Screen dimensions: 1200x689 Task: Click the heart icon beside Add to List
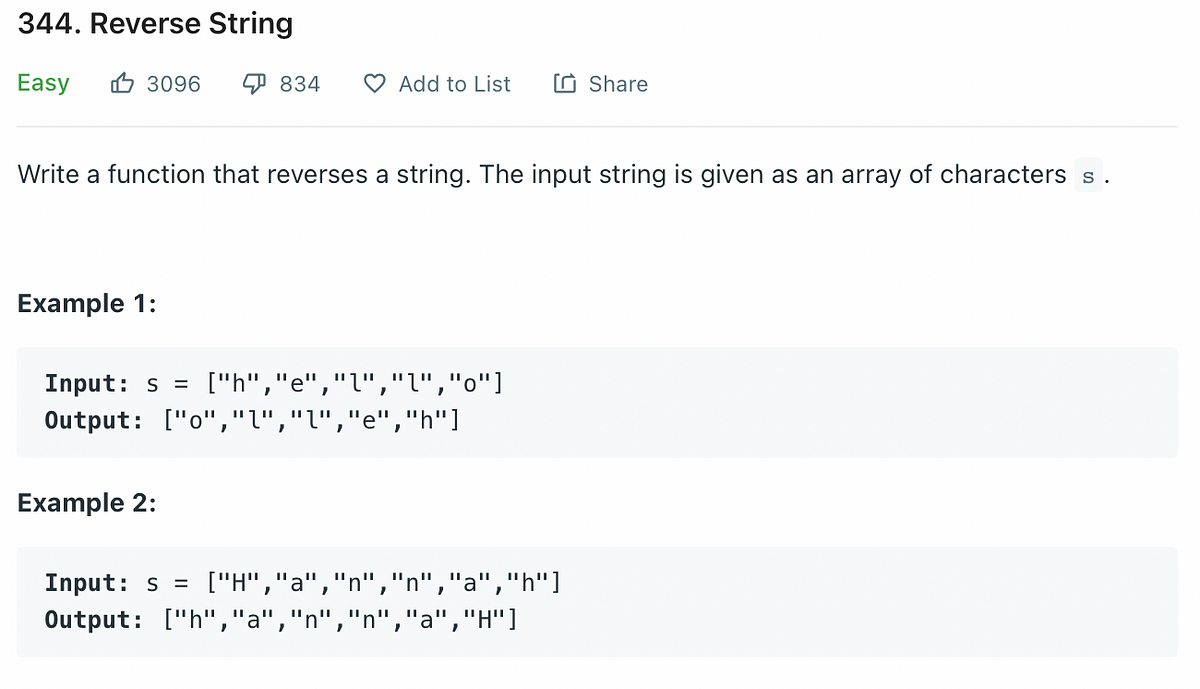point(374,84)
